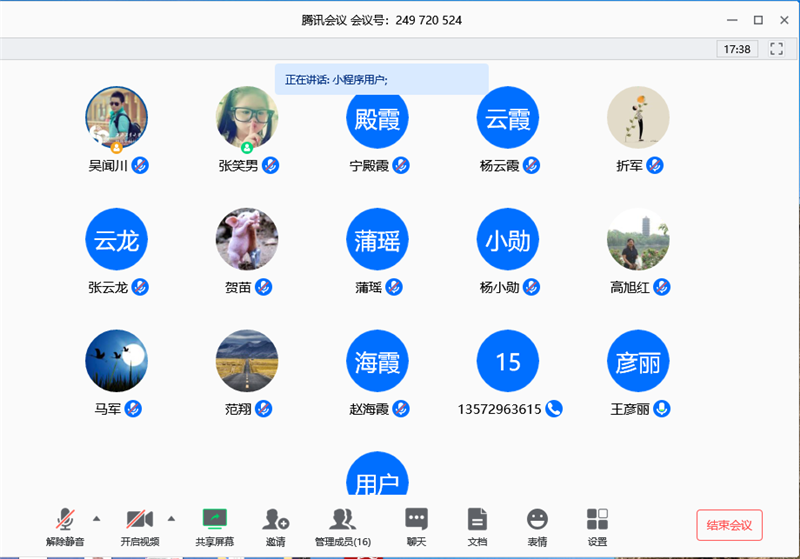Click the name label 王彦丽
This screenshot has width=800, height=559.
630,409
